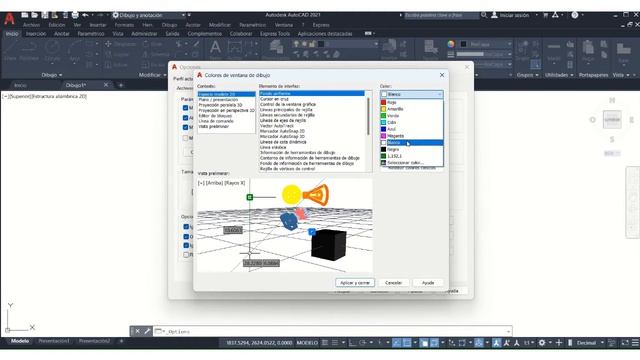
Task: Close the command line with its X icon
Action: point(138,331)
